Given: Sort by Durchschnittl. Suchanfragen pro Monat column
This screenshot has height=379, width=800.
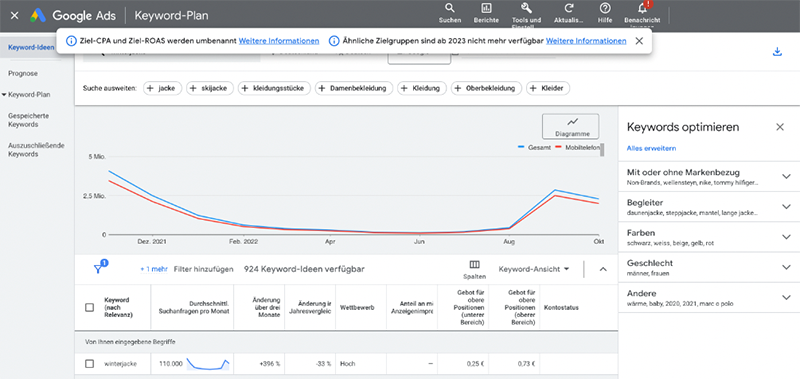Looking at the screenshot, I should 193,307.
